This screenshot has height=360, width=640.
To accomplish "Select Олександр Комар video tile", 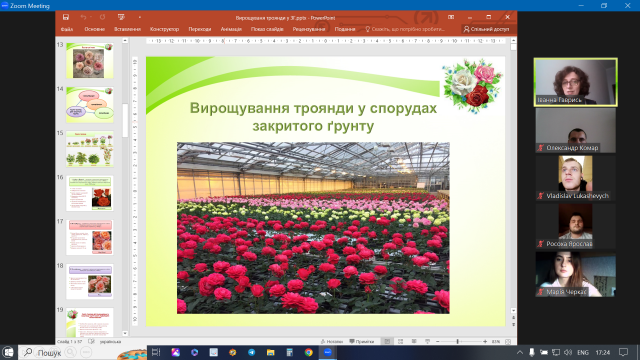I will point(576,130).
